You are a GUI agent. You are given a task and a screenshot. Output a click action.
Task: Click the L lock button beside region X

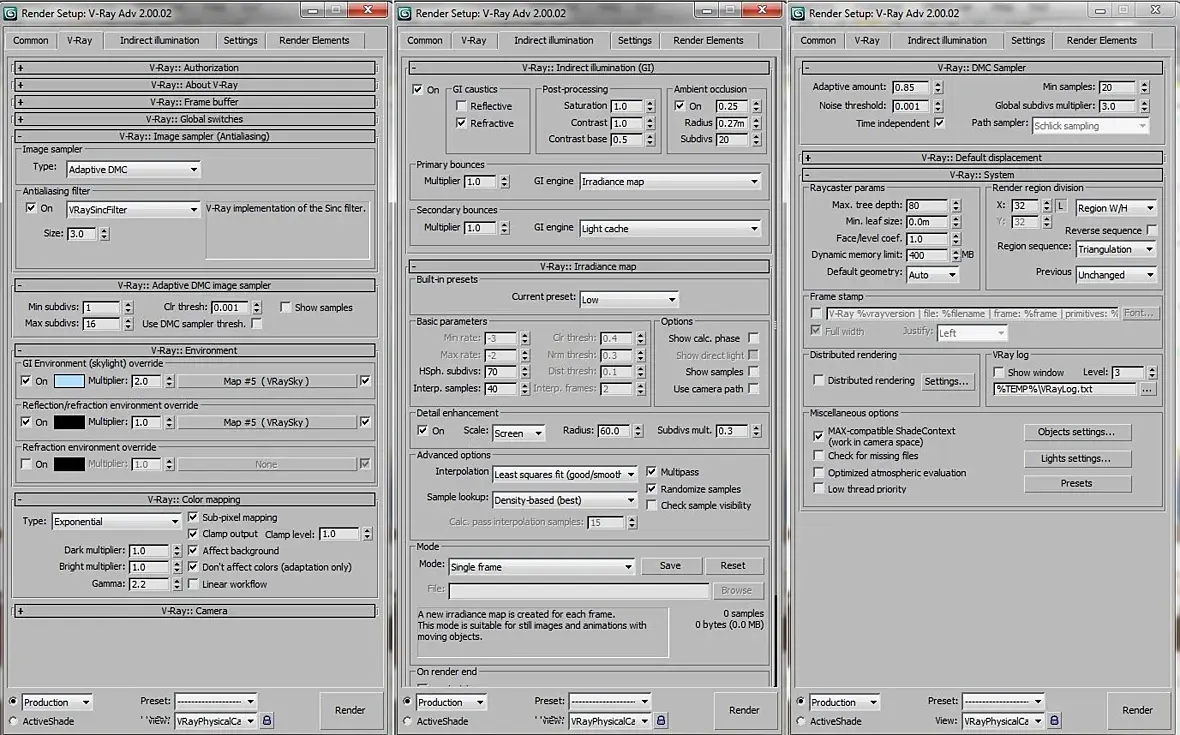point(1060,205)
